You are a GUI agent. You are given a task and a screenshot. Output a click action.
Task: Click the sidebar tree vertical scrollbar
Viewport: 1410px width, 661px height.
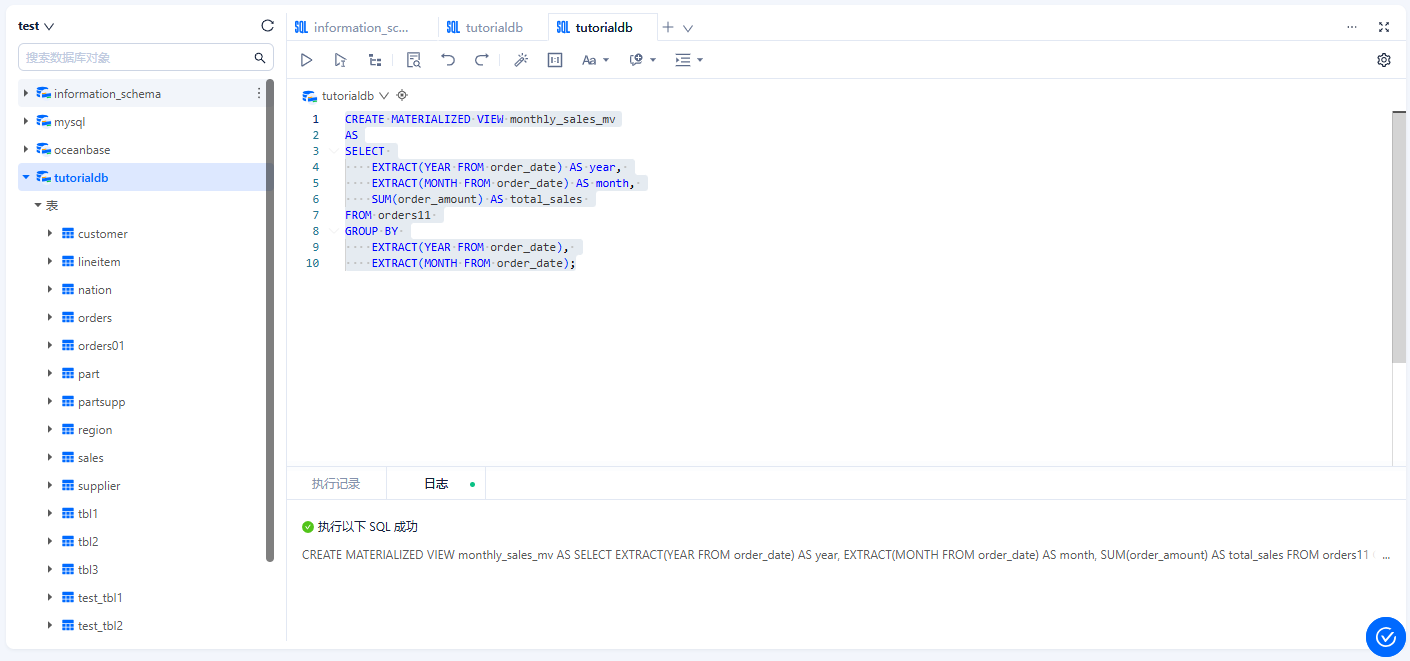coord(270,320)
